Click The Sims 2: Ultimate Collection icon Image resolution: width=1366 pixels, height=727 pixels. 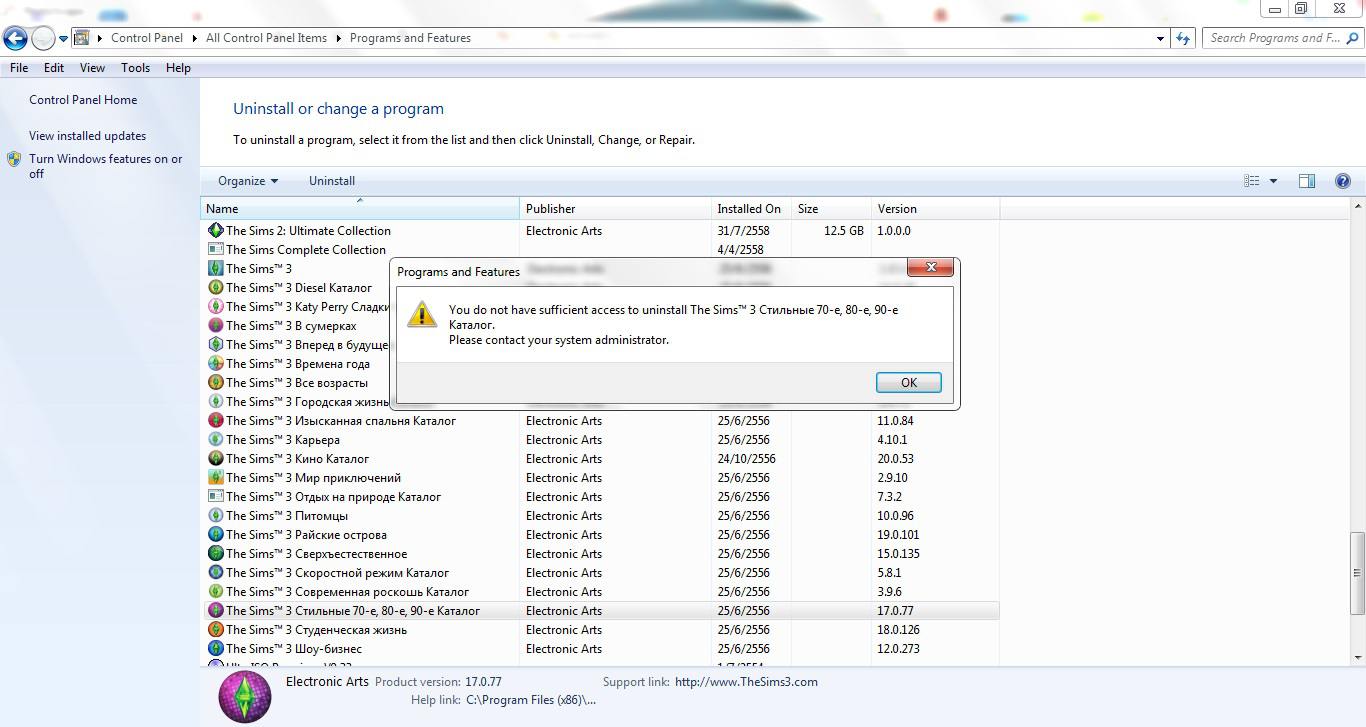[x=215, y=231]
